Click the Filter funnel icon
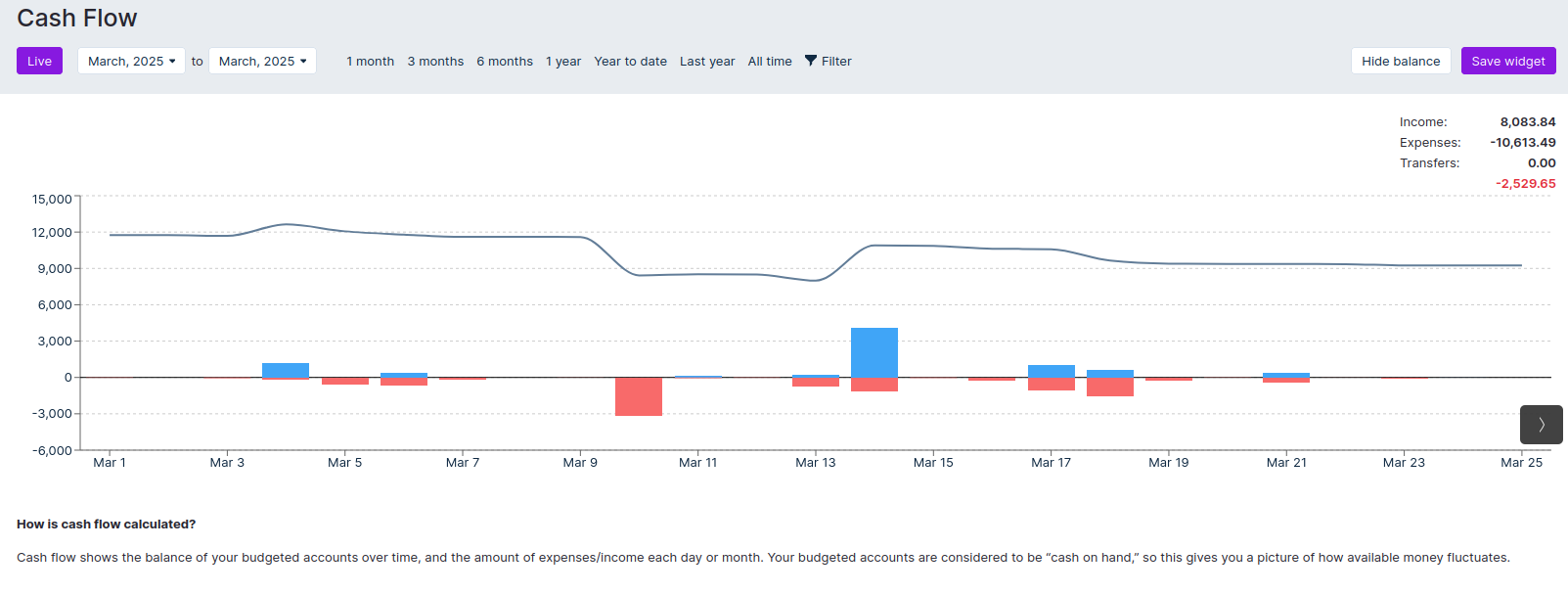 pyautogui.click(x=811, y=61)
